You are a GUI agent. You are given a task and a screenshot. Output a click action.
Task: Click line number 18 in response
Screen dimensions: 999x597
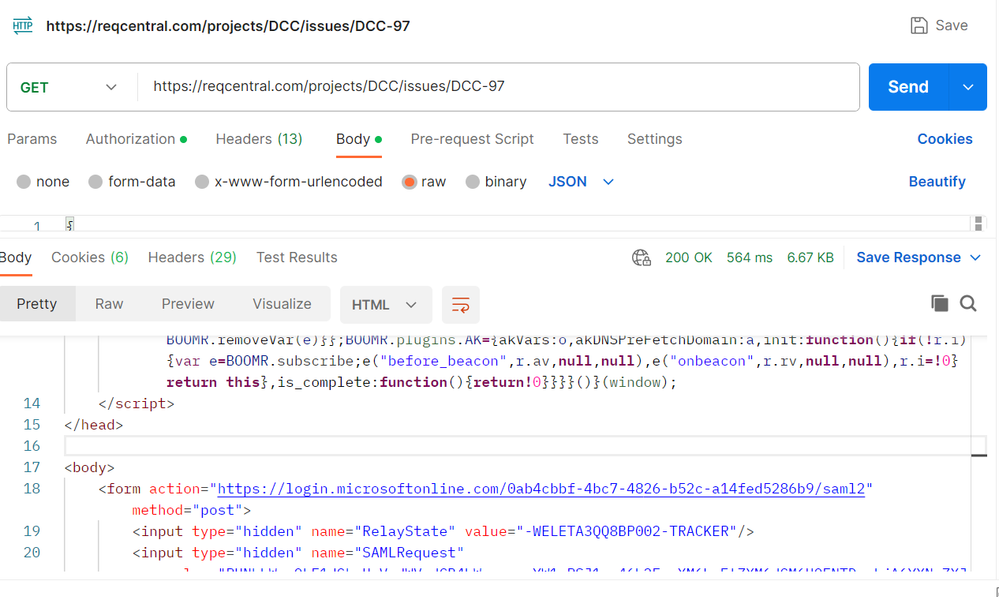click(32, 489)
